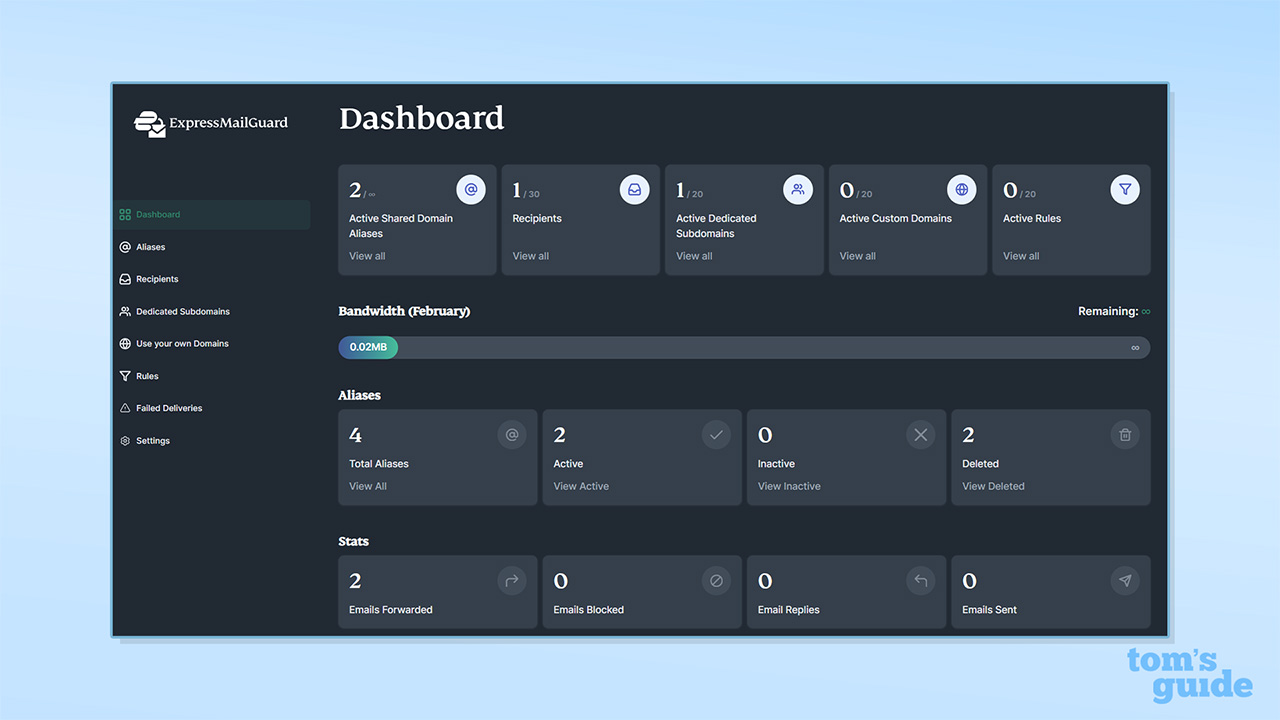Click the blocked icon on the Emails Blocked card
Image resolution: width=1280 pixels, height=720 pixels.
(x=716, y=580)
